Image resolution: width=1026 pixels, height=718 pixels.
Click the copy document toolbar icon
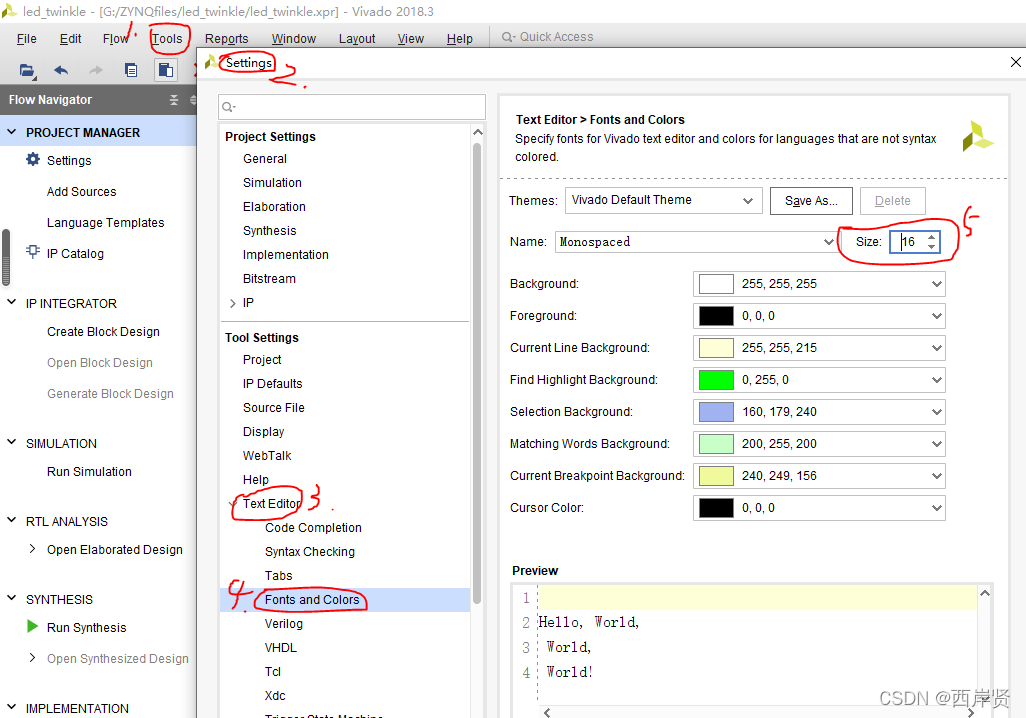point(131,70)
